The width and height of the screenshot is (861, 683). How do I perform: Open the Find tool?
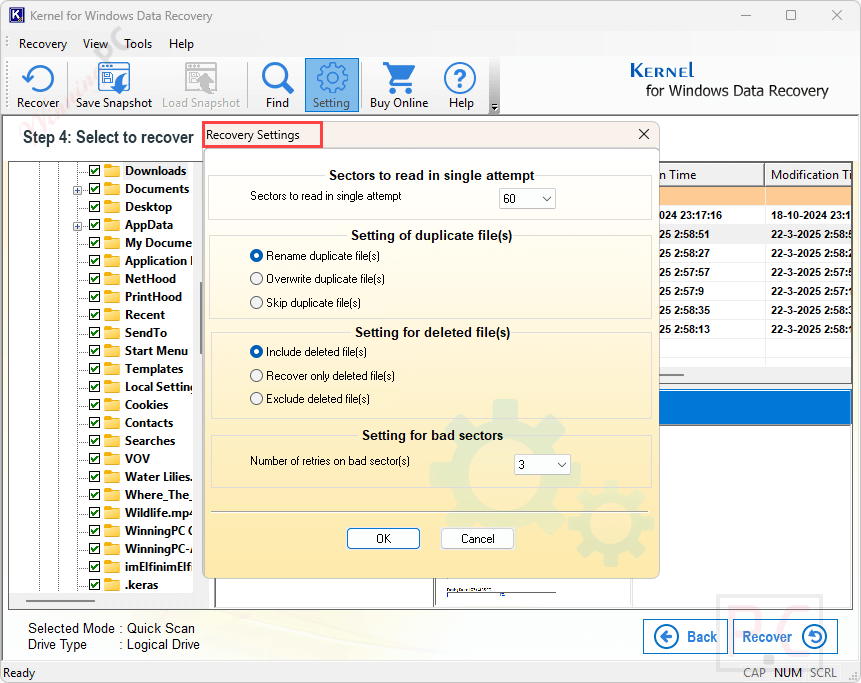[277, 86]
